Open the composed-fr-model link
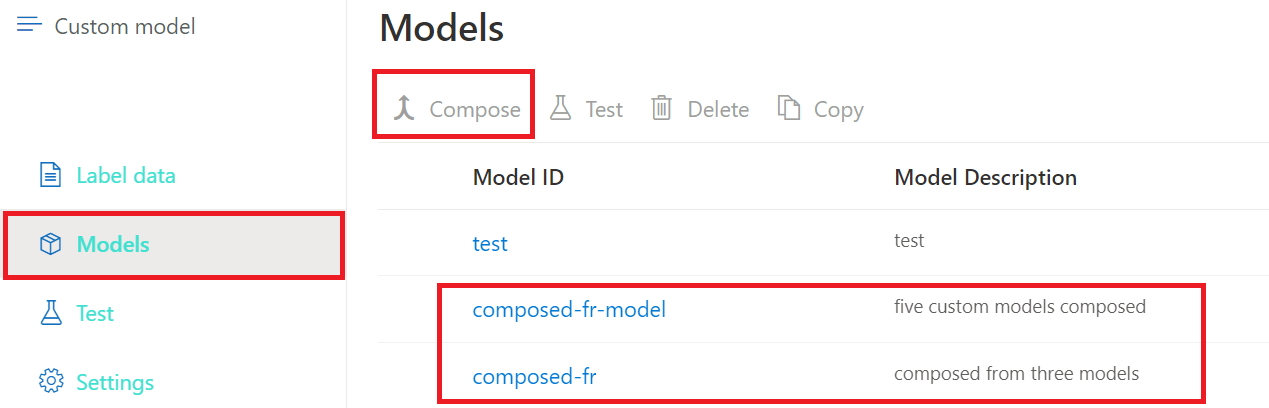 [569, 310]
